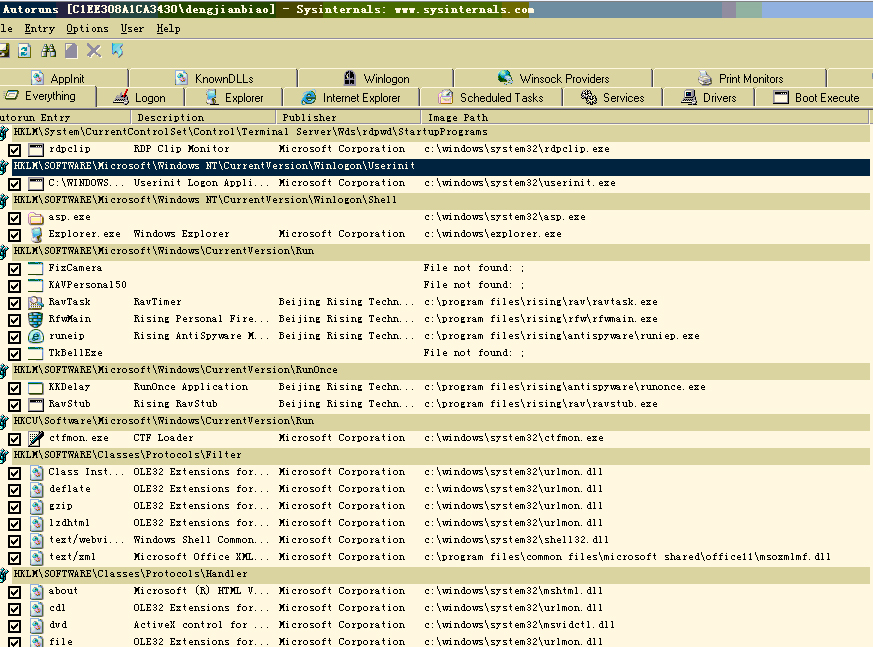
Task: Open Find with the binoculars icon
Action: pos(48,50)
